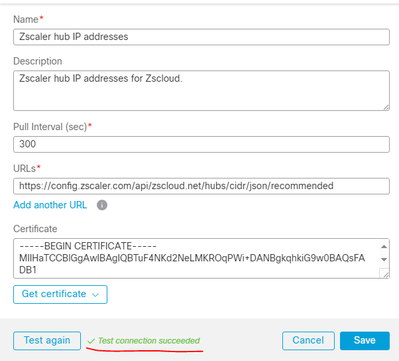Click the Certificate box scroll down arrow

pyautogui.click(x=384, y=259)
